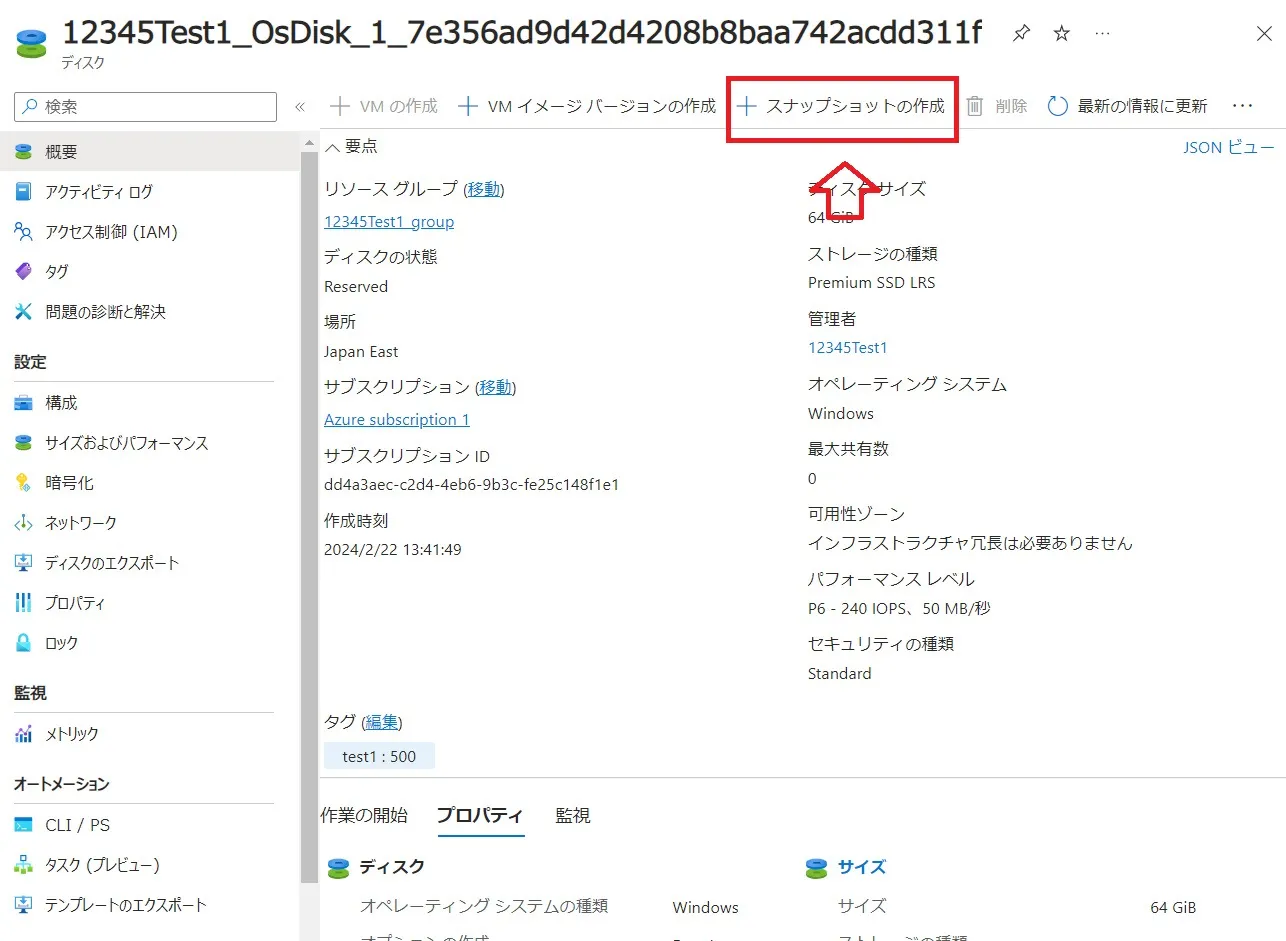This screenshot has height=941, width=1286.
Task: Collapse the sidebar with double chevron
Action: pos(299,106)
